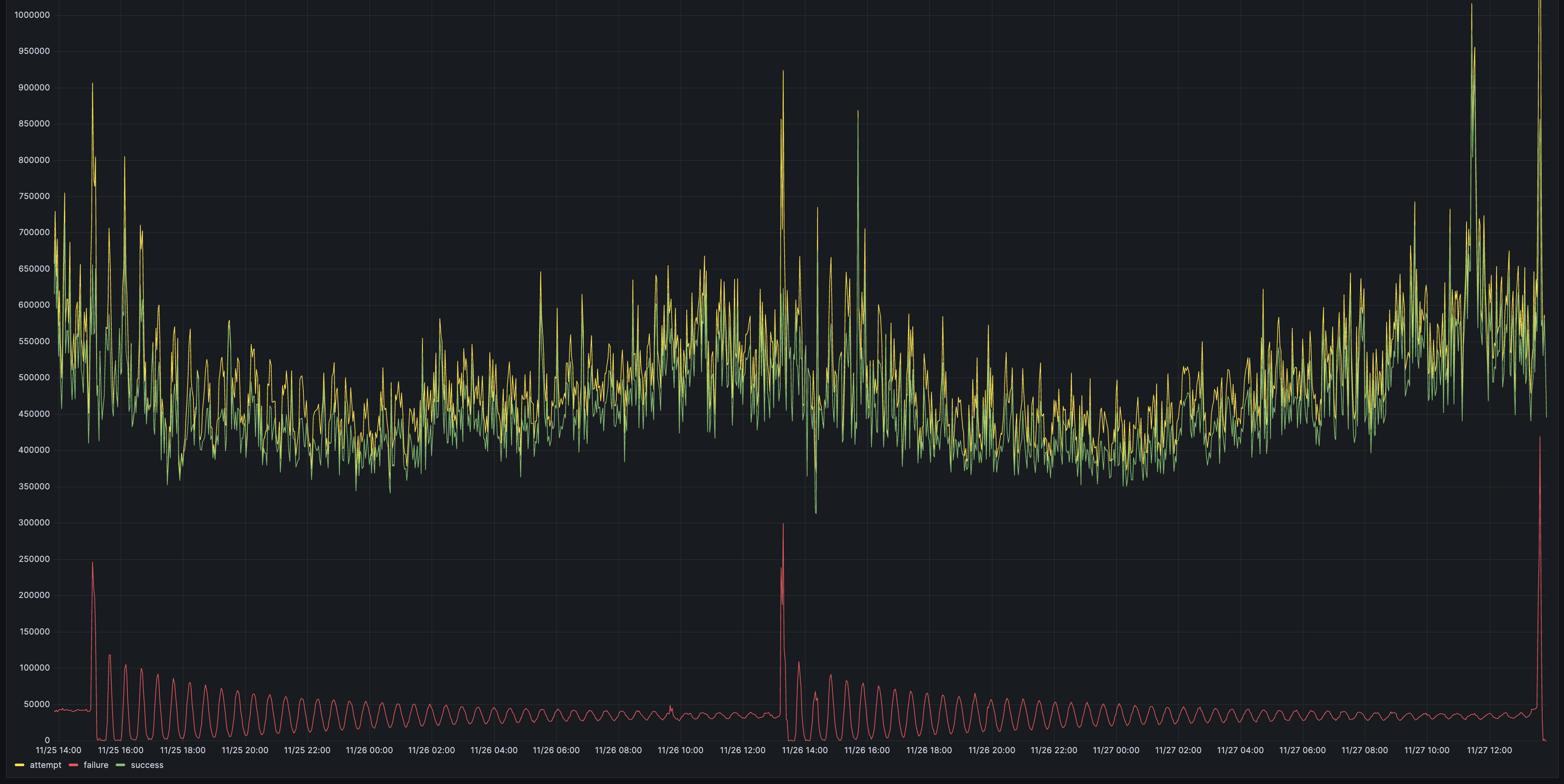Toggle the failure series in the legend
Viewport: 1564px width, 784px height.
click(96, 765)
